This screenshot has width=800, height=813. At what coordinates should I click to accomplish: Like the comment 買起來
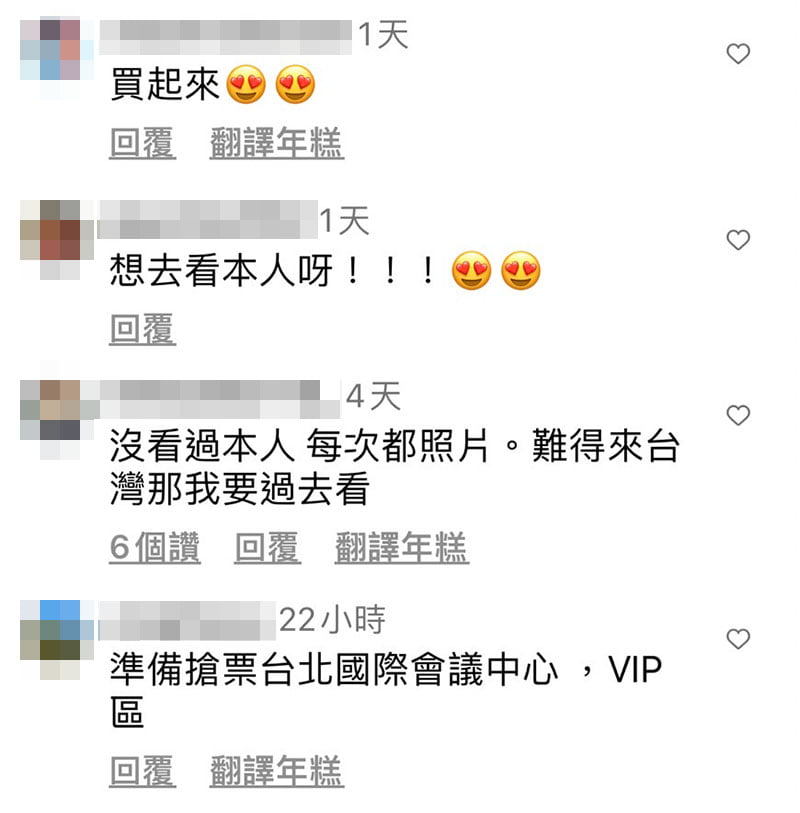pos(738,53)
